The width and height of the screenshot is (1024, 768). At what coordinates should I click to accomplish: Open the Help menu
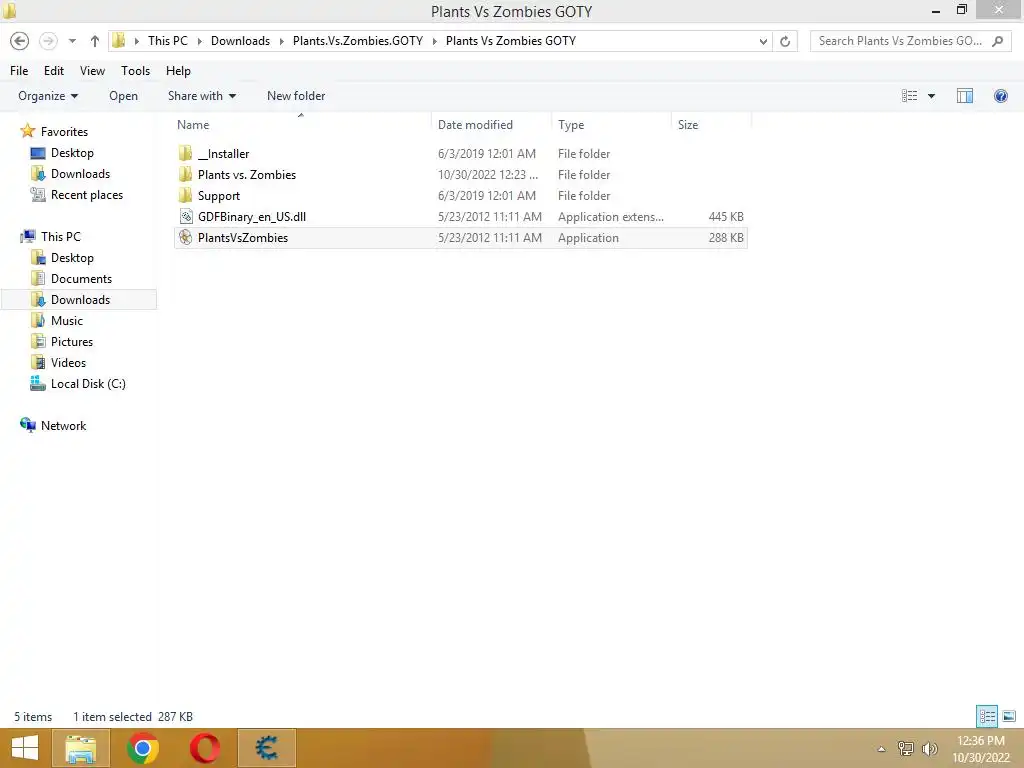[x=178, y=71]
